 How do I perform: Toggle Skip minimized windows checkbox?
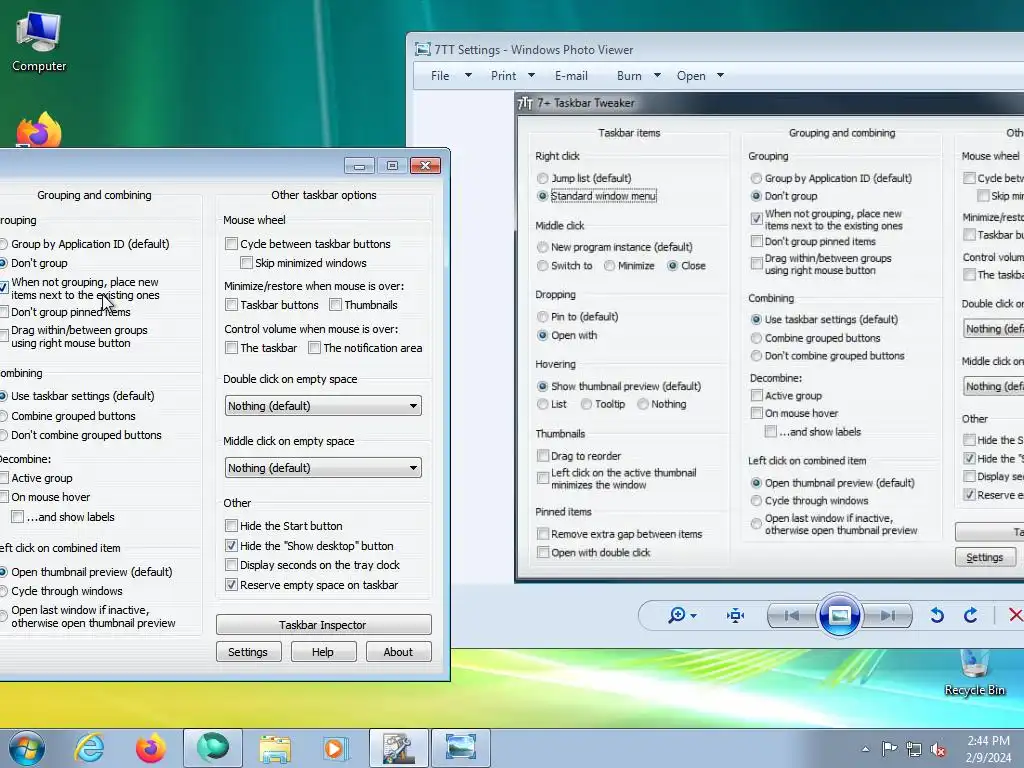(x=246, y=263)
